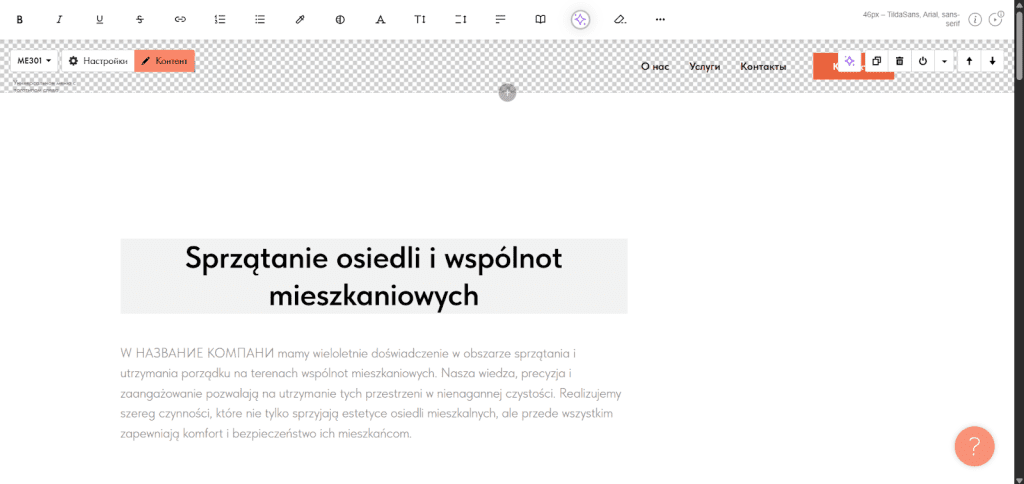Add a new block with plus button
The width and height of the screenshot is (1024, 484).
[507, 93]
